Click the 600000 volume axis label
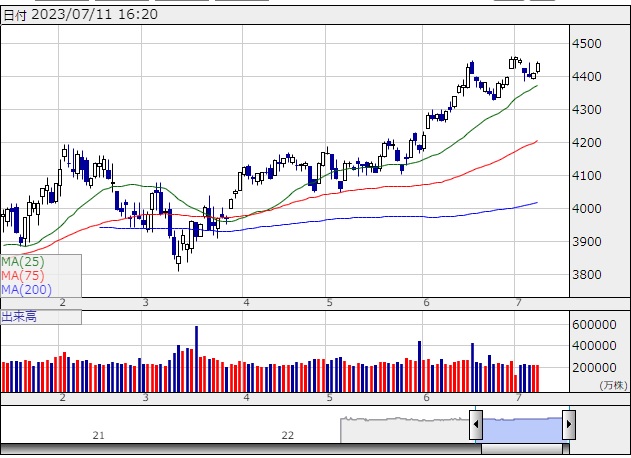This screenshot has height=458, width=631. (x=594, y=324)
